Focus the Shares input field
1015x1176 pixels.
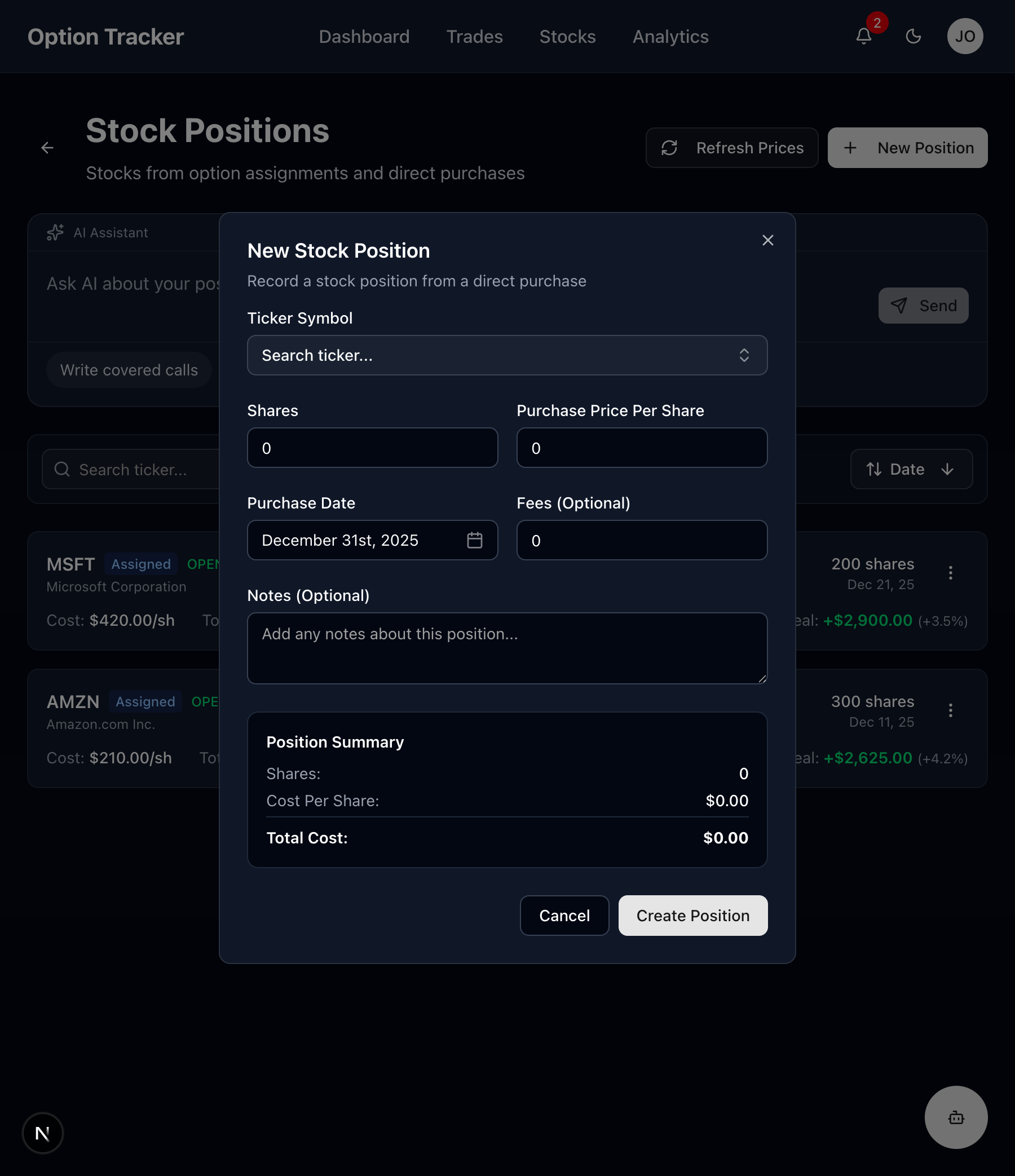[372, 448]
